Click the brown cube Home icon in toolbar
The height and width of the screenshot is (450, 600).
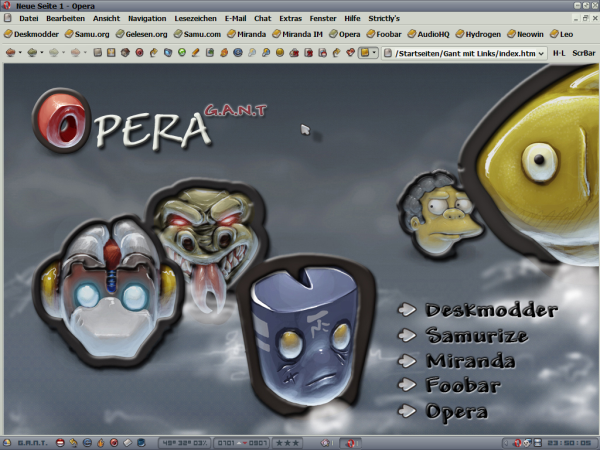click(x=125, y=53)
